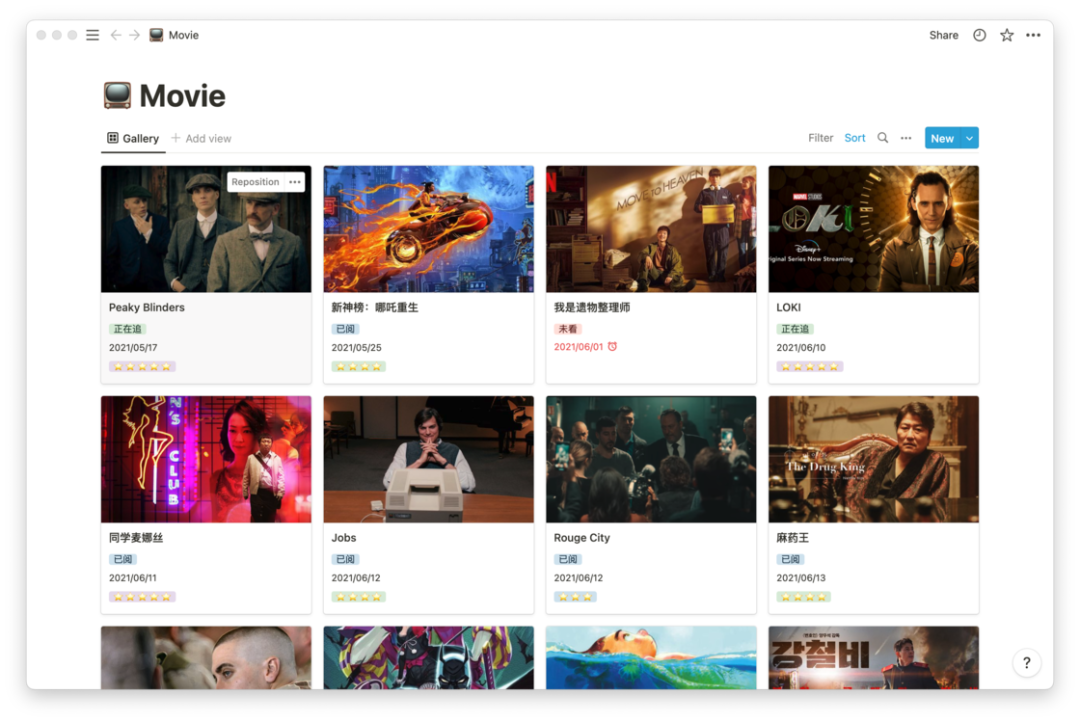Open the swimming face cover card thumbnail

pos(651,657)
